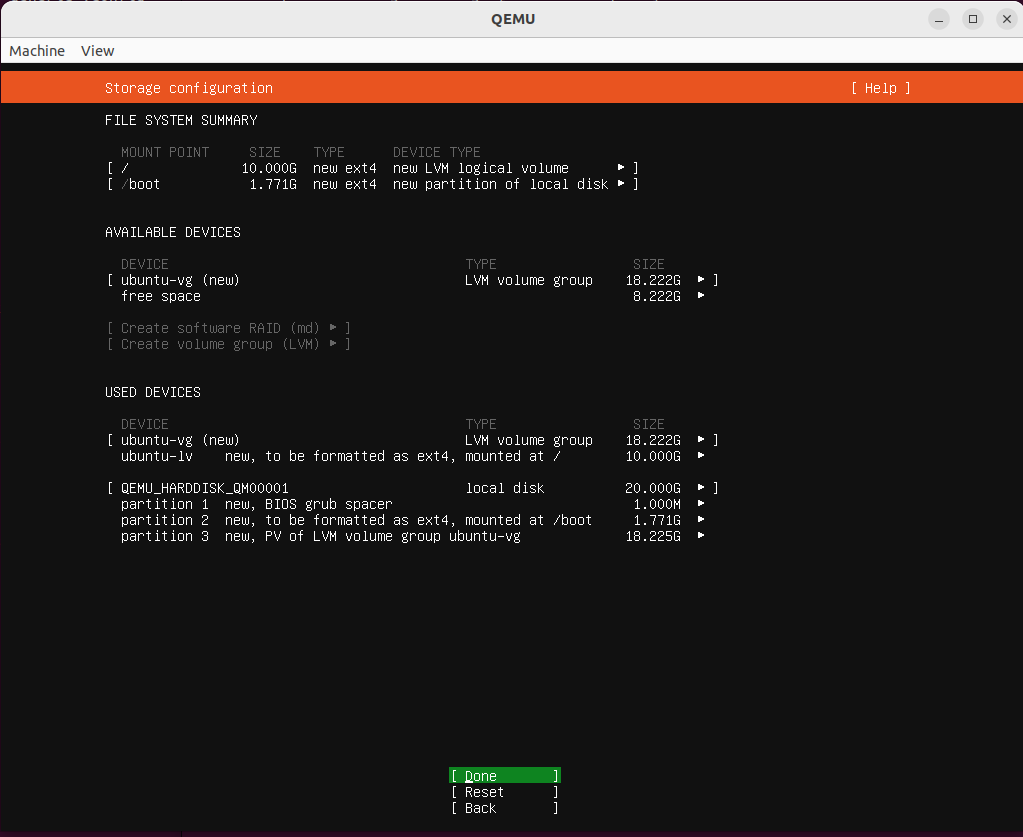This screenshot has height=837, width=1023.
Task: Go back using the Back button
Action: click(x=504, y=808)
